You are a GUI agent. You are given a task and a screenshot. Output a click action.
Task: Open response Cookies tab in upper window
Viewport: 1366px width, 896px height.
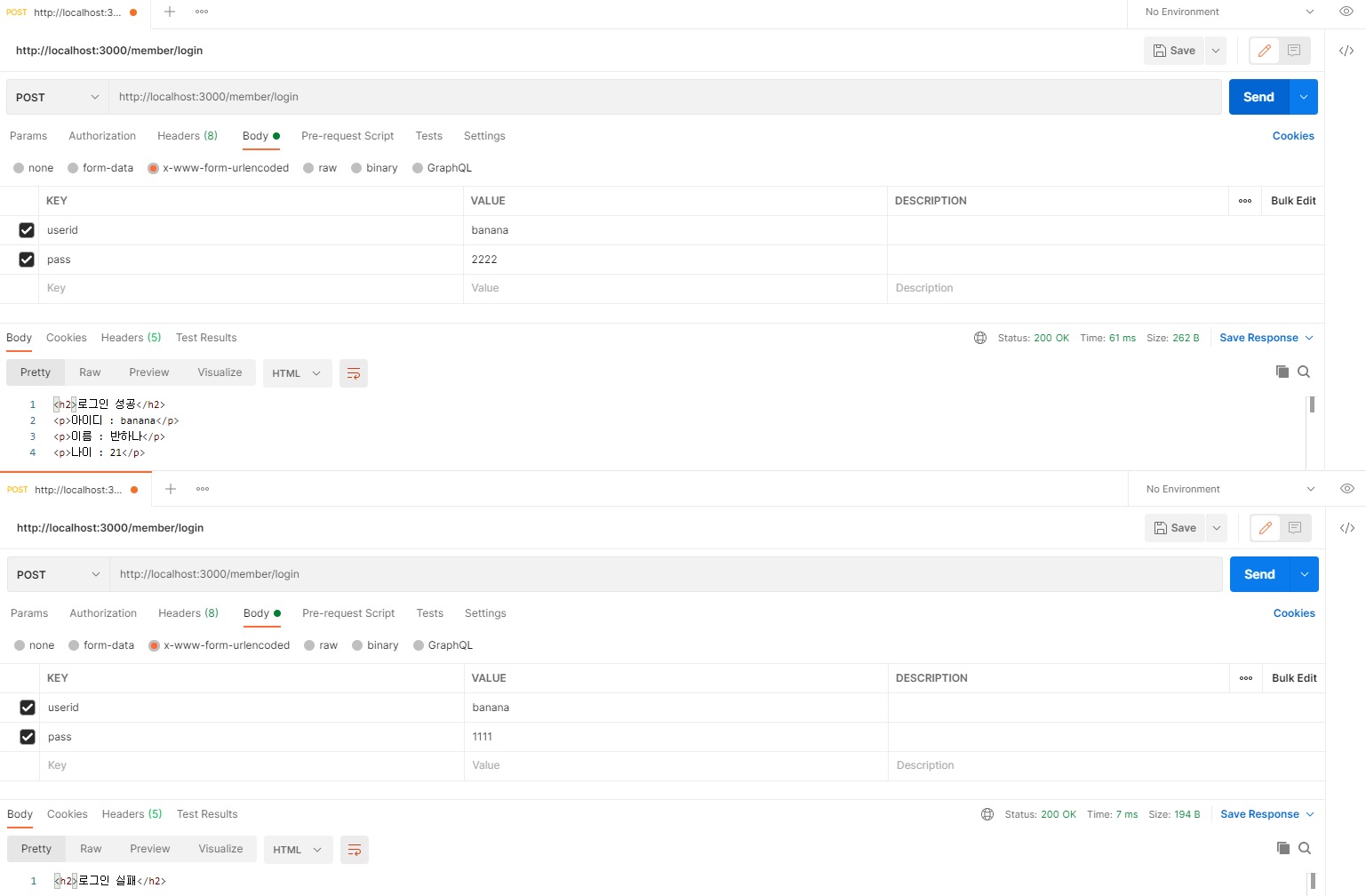click(67, 338)
